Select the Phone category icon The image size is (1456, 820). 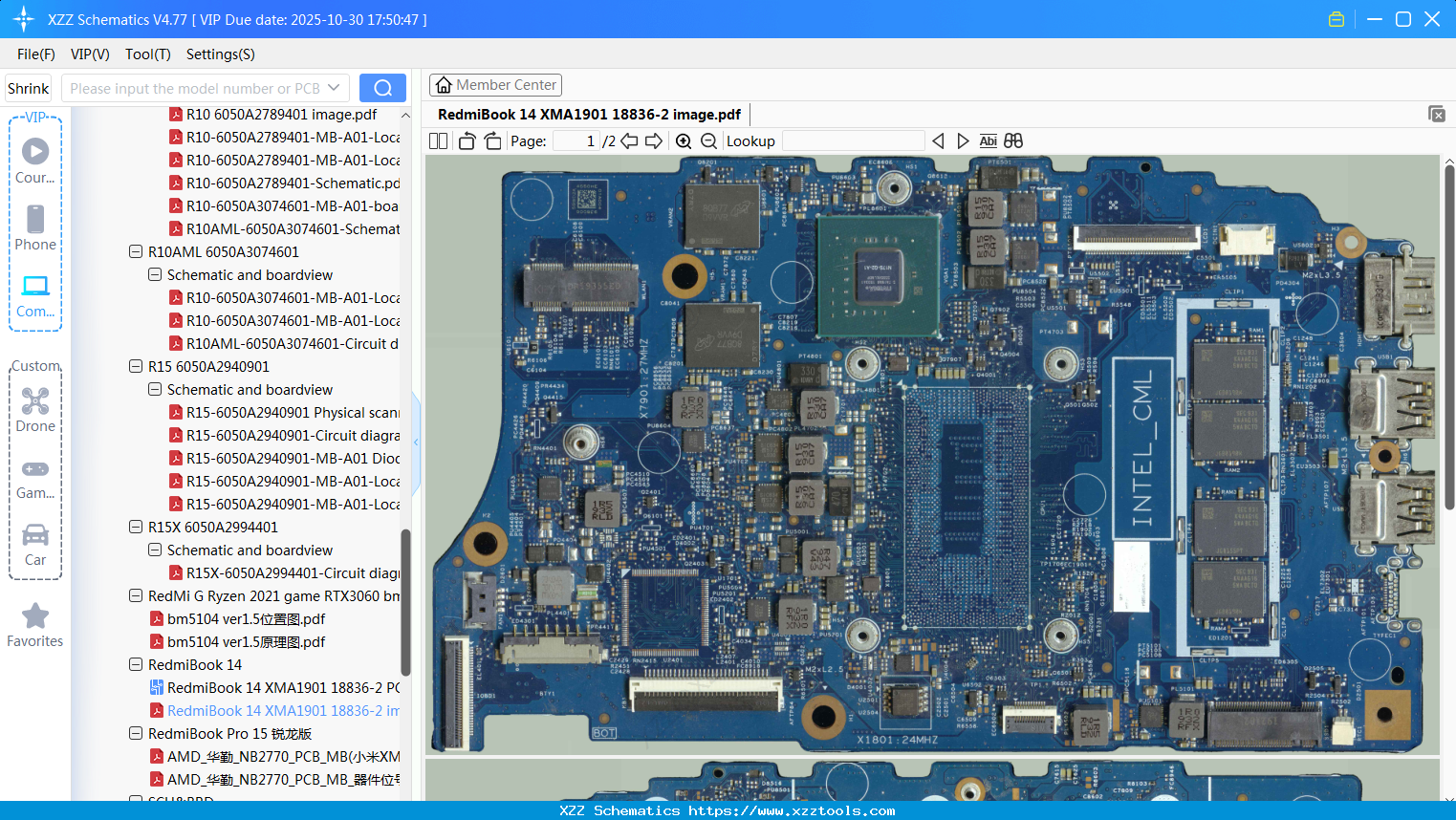tap(35, 227)
